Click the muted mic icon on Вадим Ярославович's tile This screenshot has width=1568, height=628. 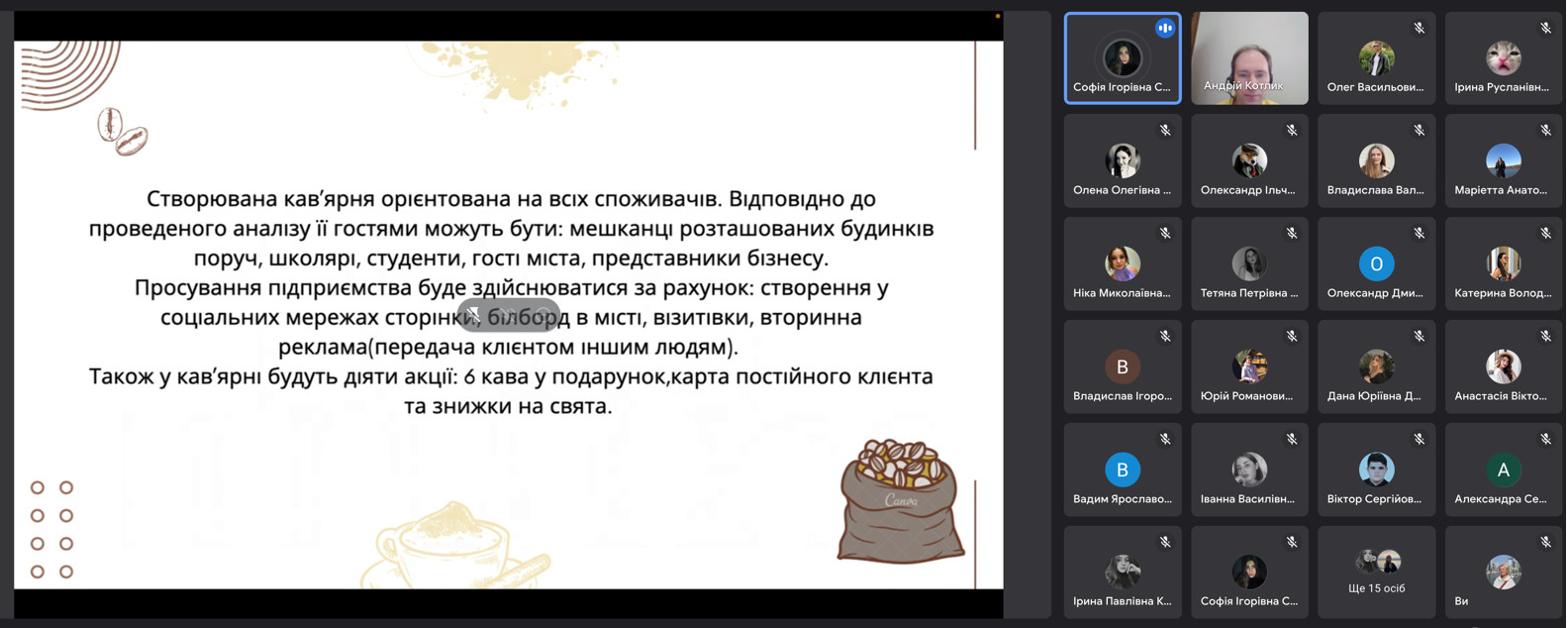[x=1165, y=439]
